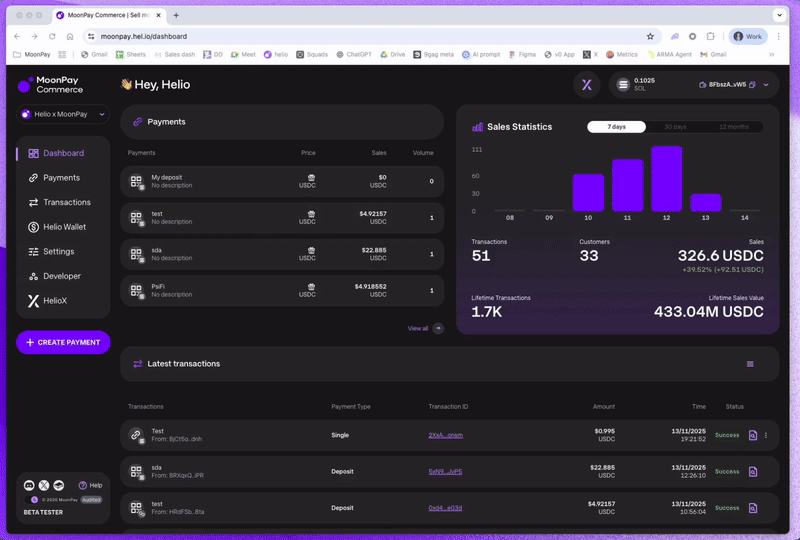This screenshot has width=800, height=540.
Task: Open the Developer section
Action: [x=55, y=276]
